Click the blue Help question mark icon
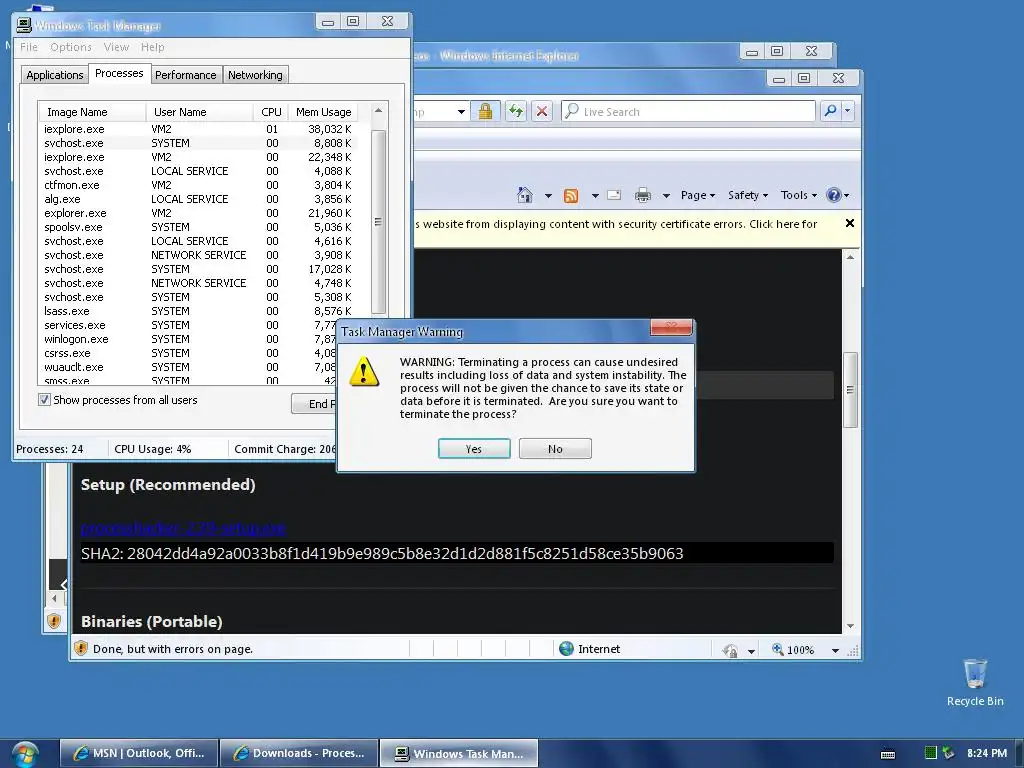This screenshot has height=768, width=1024. 833,195
